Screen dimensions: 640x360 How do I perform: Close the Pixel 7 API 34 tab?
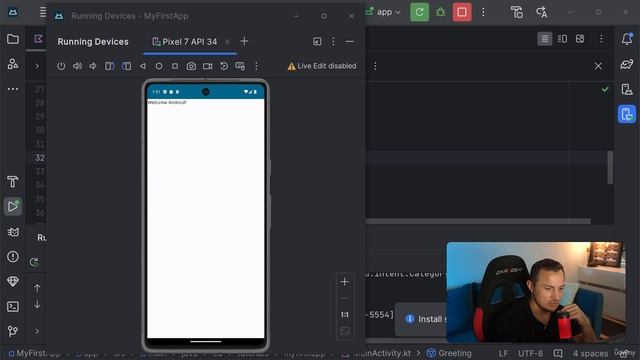click(227, 42)
